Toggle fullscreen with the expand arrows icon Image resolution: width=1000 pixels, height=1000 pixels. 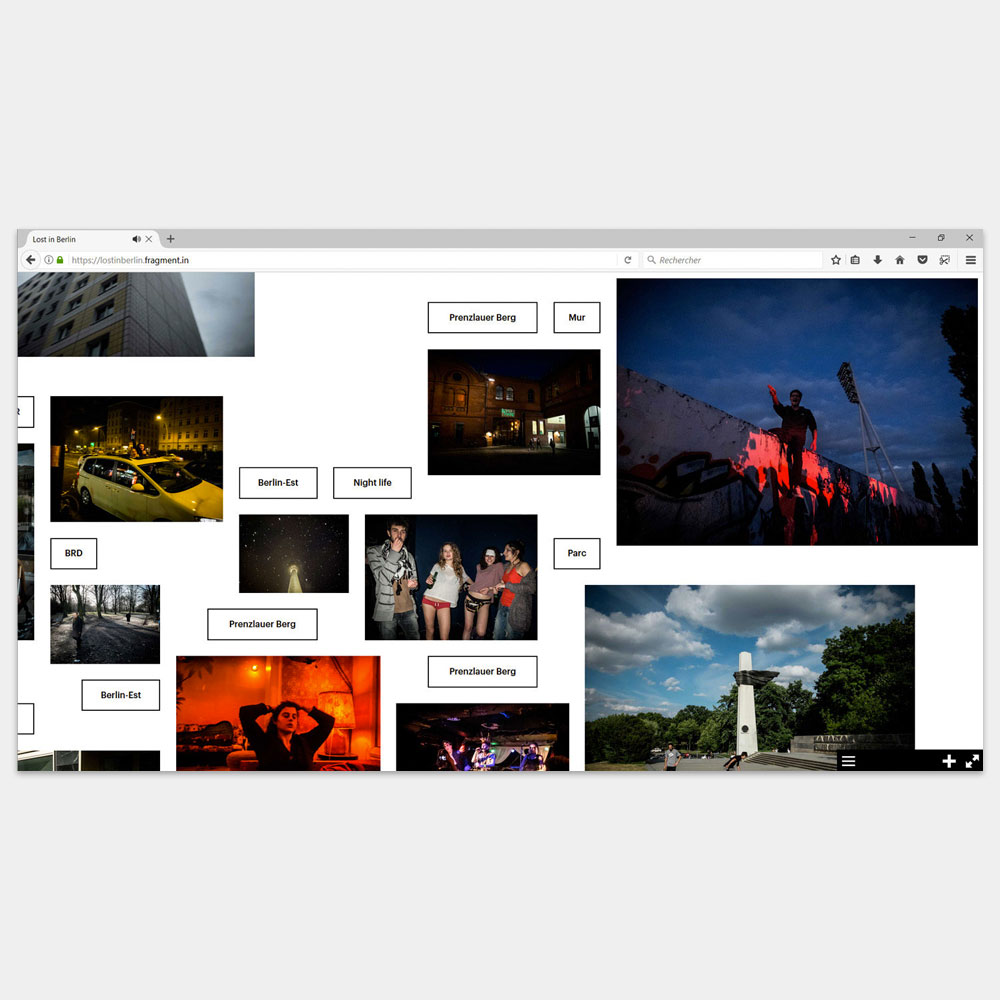tap(972, 761)
